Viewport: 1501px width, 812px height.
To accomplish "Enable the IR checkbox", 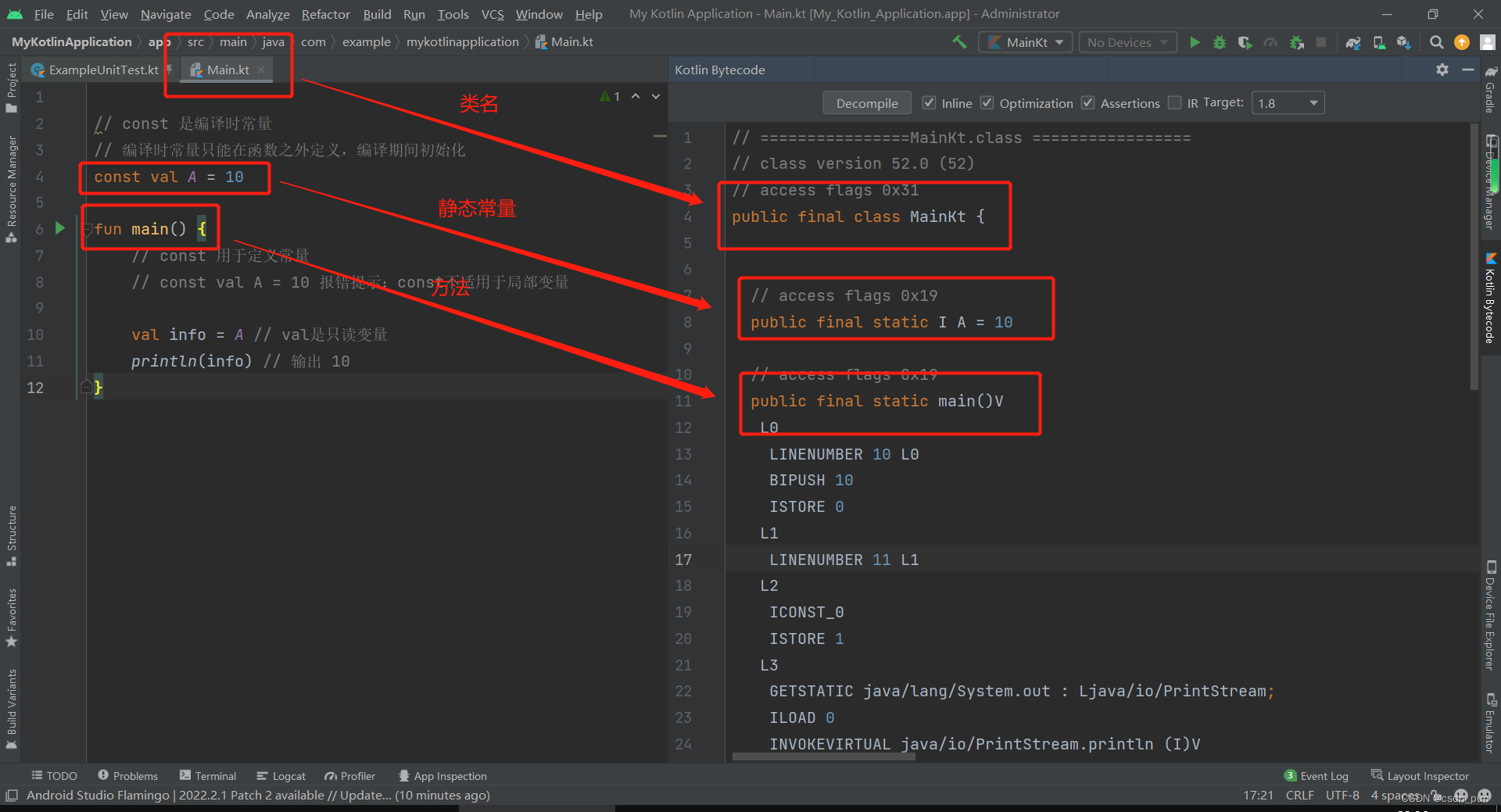I will [1174, 102].
